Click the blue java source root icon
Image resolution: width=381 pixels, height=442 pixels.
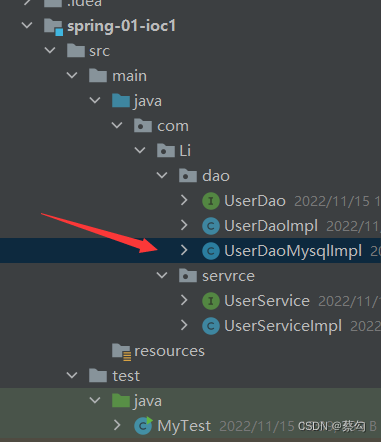pos(120,101)
